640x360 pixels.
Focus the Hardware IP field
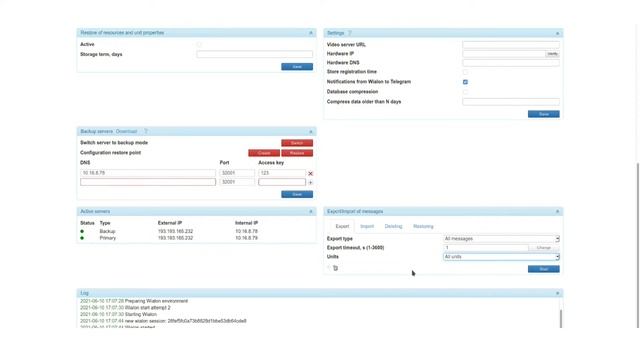point(504,54)
